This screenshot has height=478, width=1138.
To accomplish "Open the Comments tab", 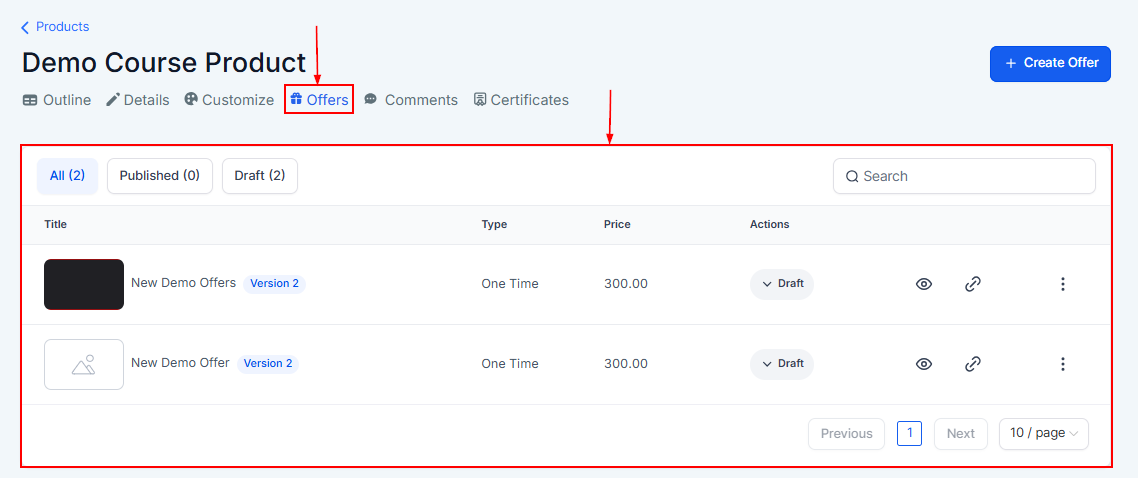I will pos(412,100).
